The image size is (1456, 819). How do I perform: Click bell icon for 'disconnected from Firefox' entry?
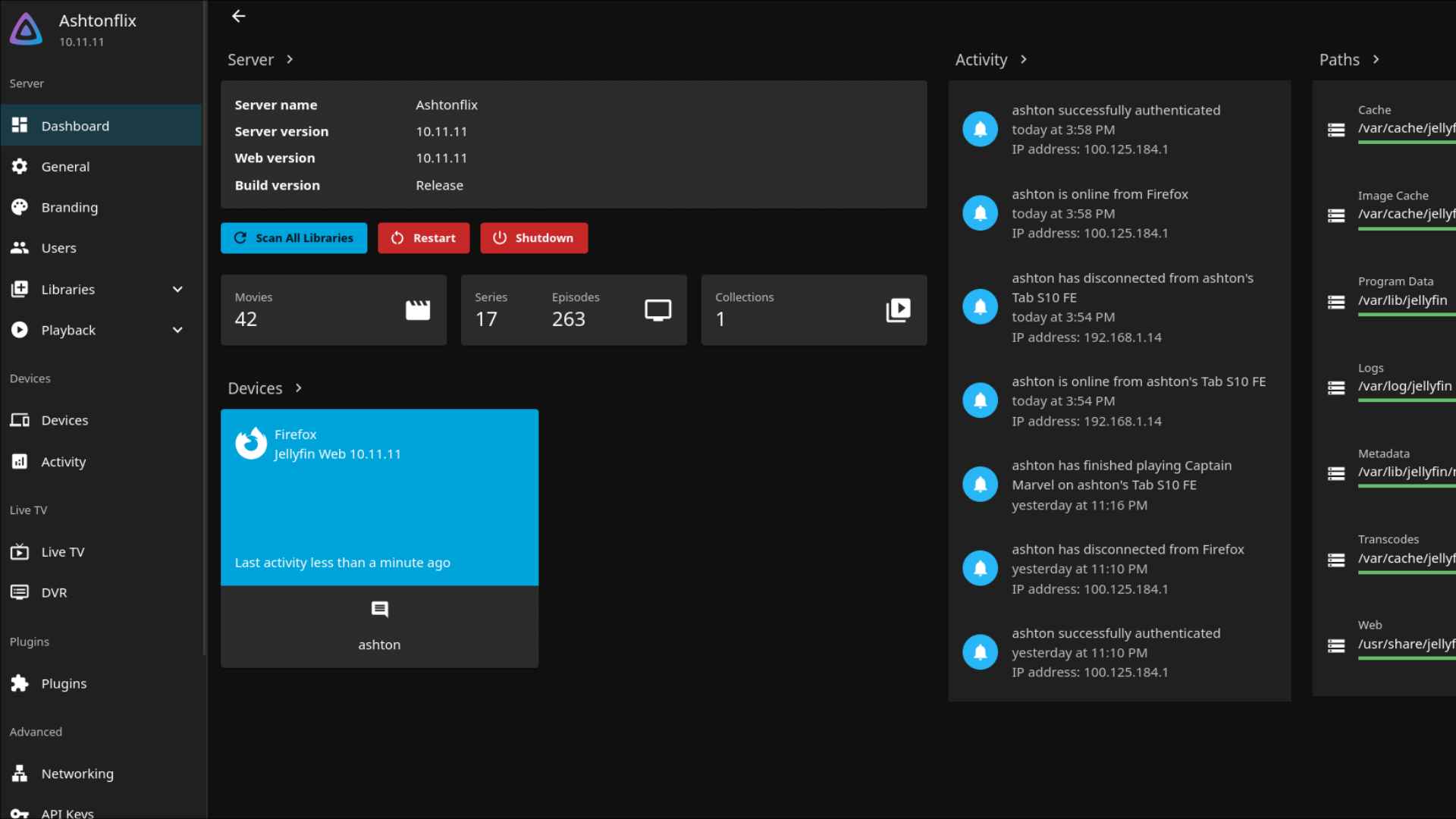coord(980,568)
